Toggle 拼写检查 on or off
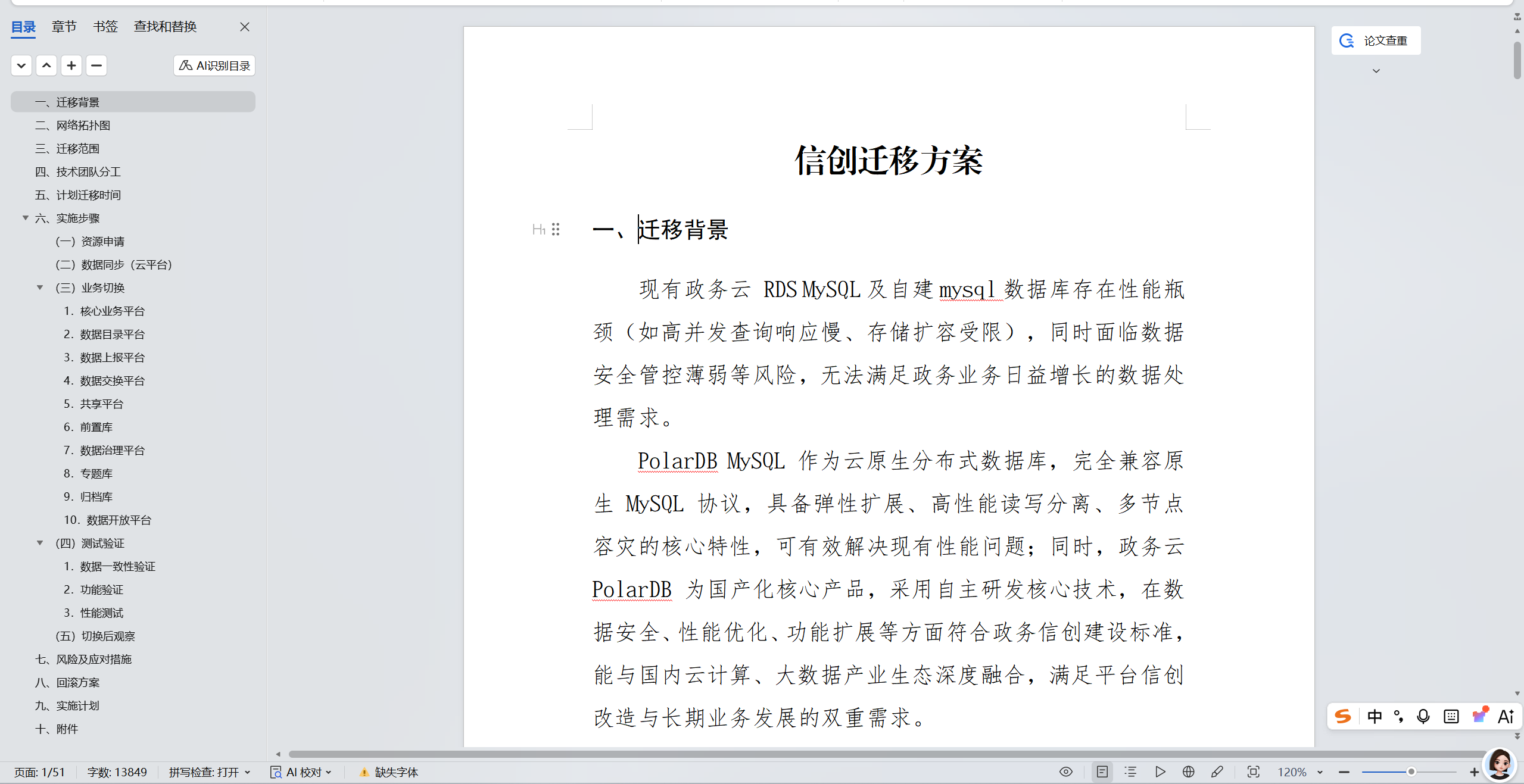 (210, 772)
